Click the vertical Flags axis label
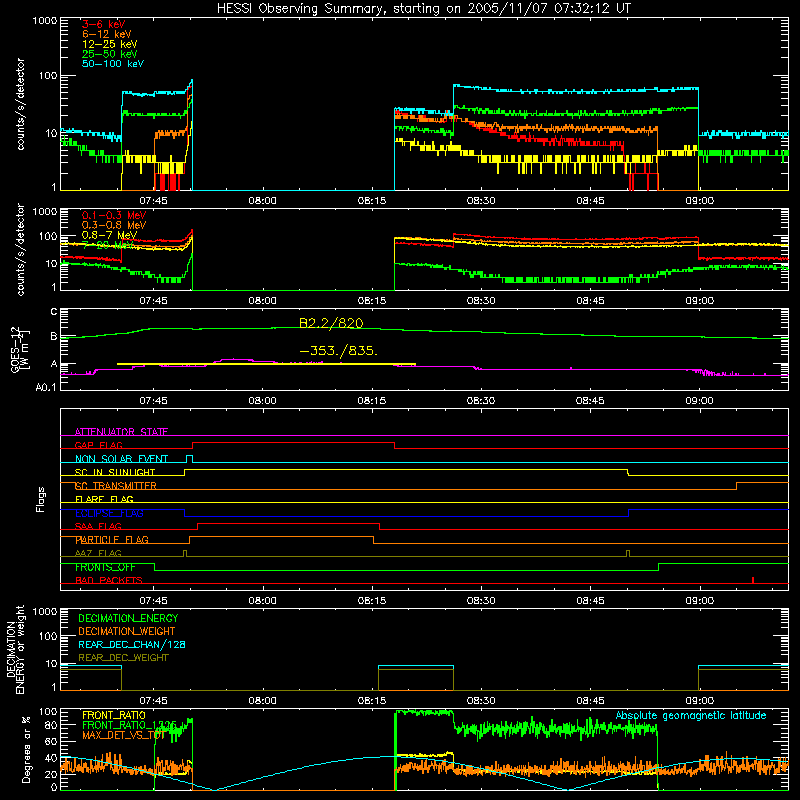 pos(40,499)
